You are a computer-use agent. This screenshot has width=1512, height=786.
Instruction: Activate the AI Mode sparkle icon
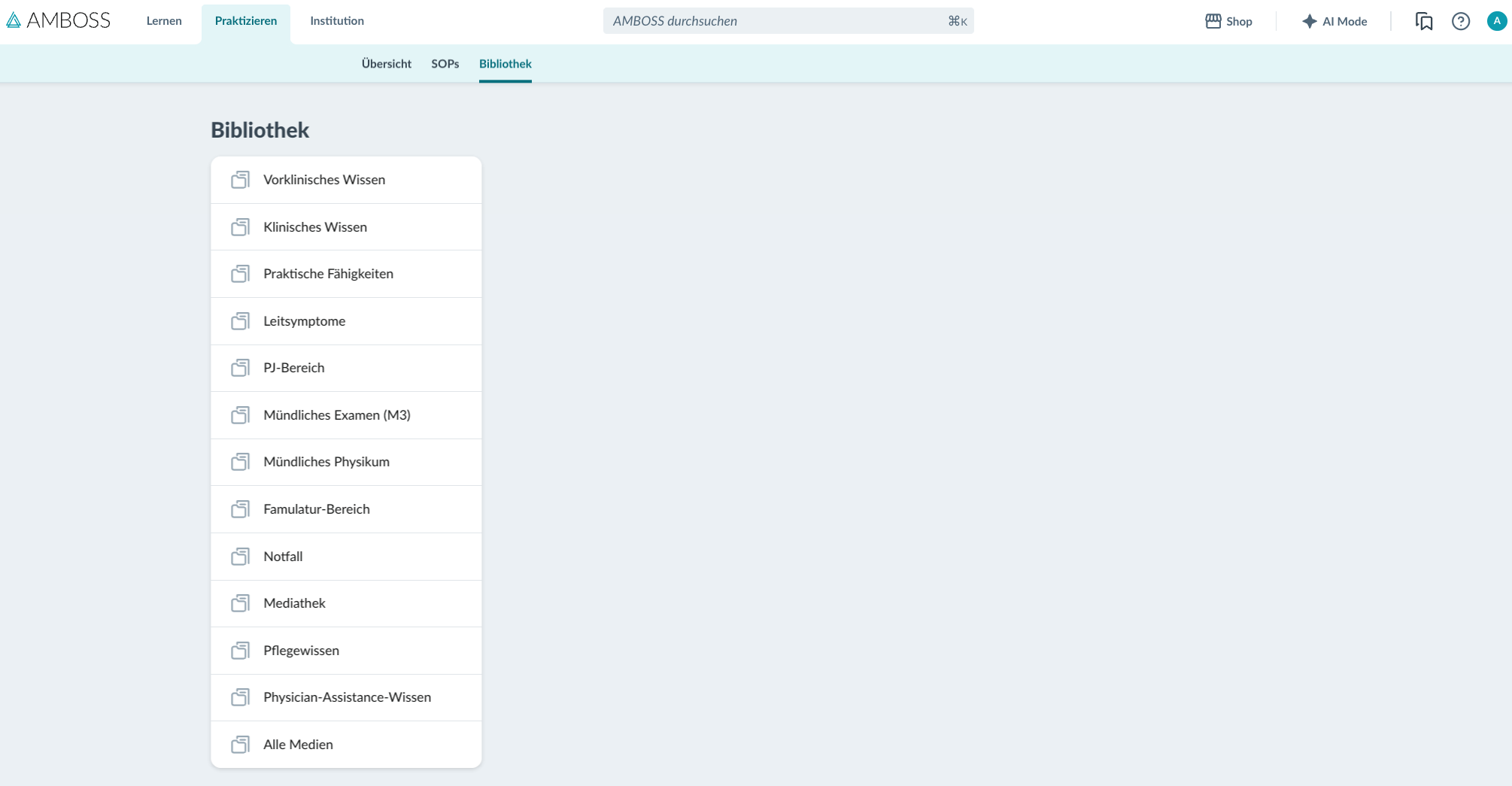point(1309,21)
